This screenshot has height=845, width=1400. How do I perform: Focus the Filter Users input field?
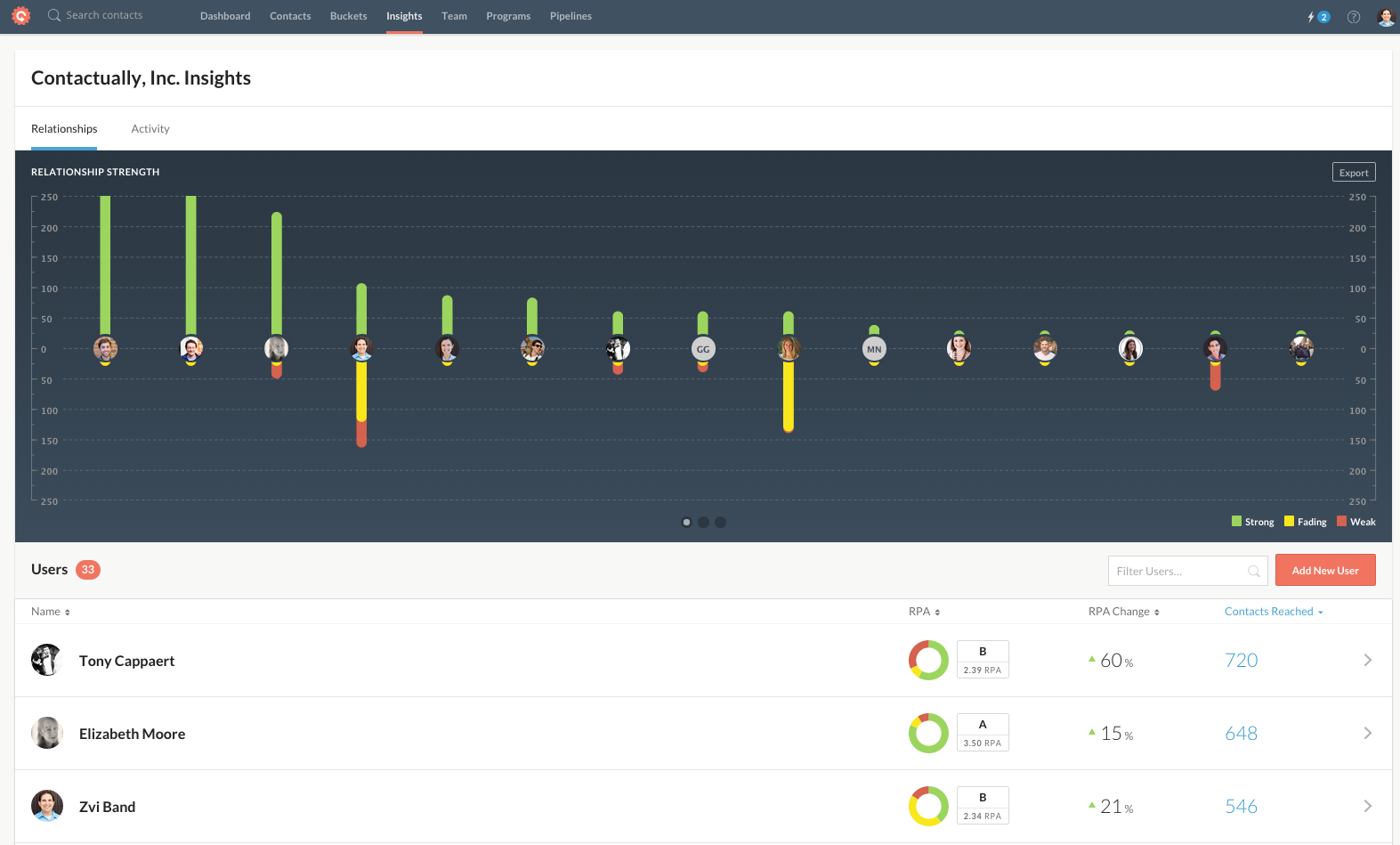(x=1187, y=571)
